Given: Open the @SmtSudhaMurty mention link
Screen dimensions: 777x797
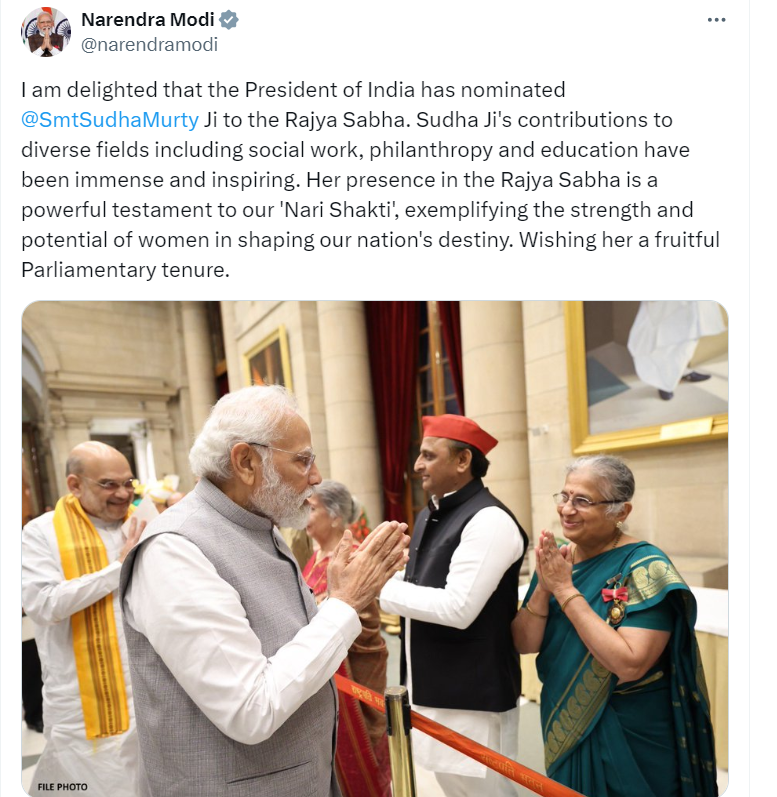Looking at the screenshot, I should tap(110, 120).
